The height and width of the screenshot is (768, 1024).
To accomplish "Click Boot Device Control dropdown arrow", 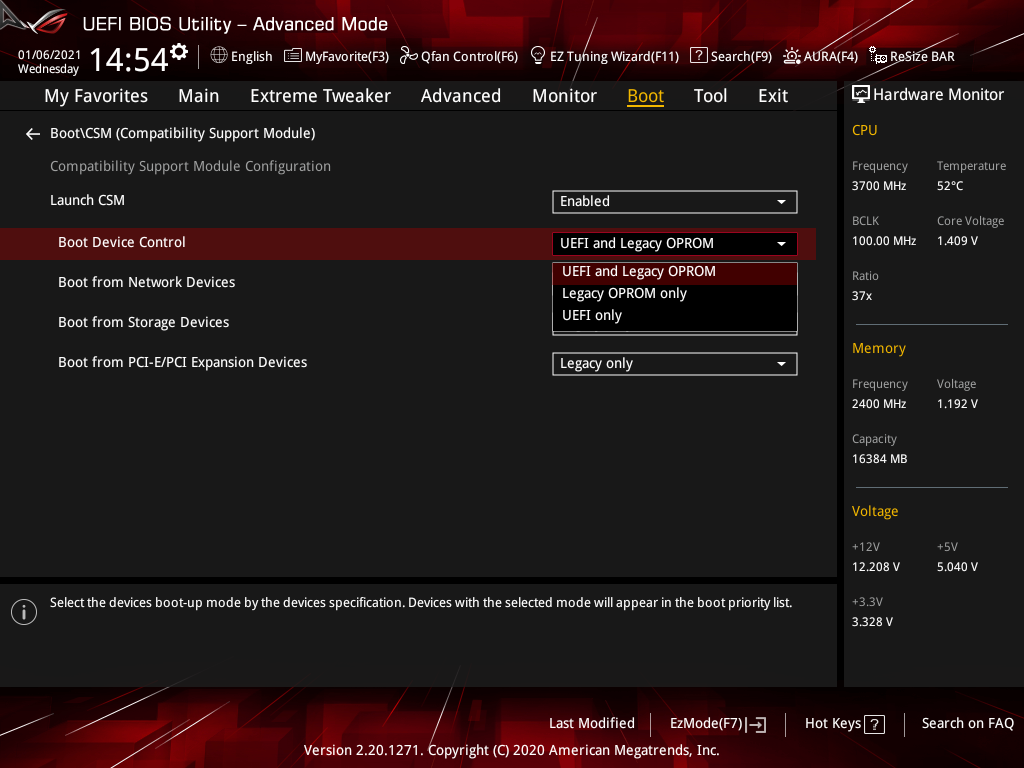I will 781,244.
